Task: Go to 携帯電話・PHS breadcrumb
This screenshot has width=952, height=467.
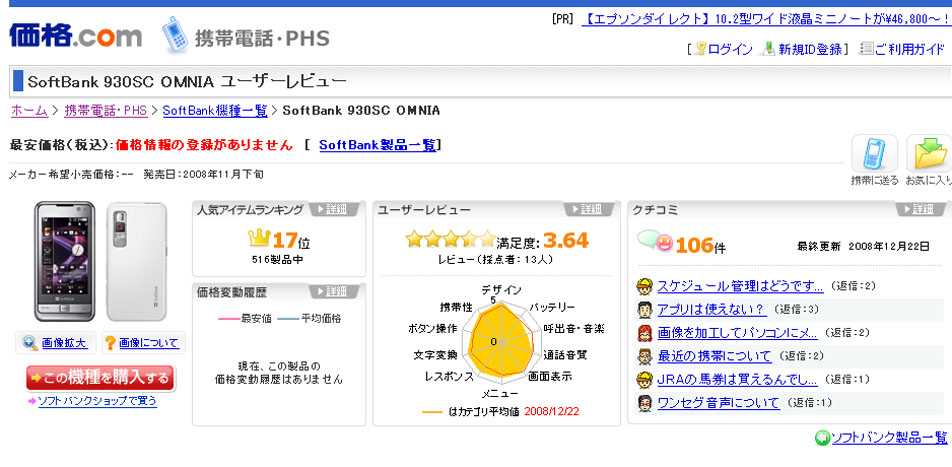Action: coord(106,111)
